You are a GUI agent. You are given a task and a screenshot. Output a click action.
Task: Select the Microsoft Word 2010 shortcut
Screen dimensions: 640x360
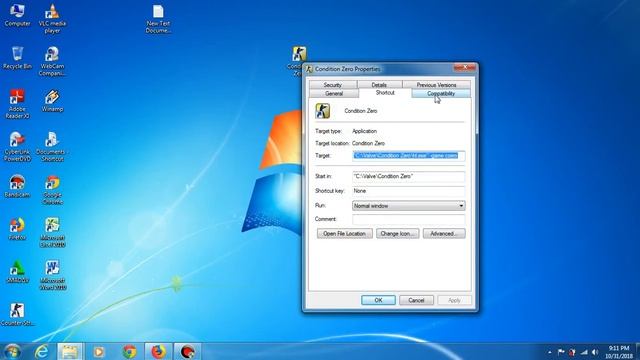(x=52, y=276)
